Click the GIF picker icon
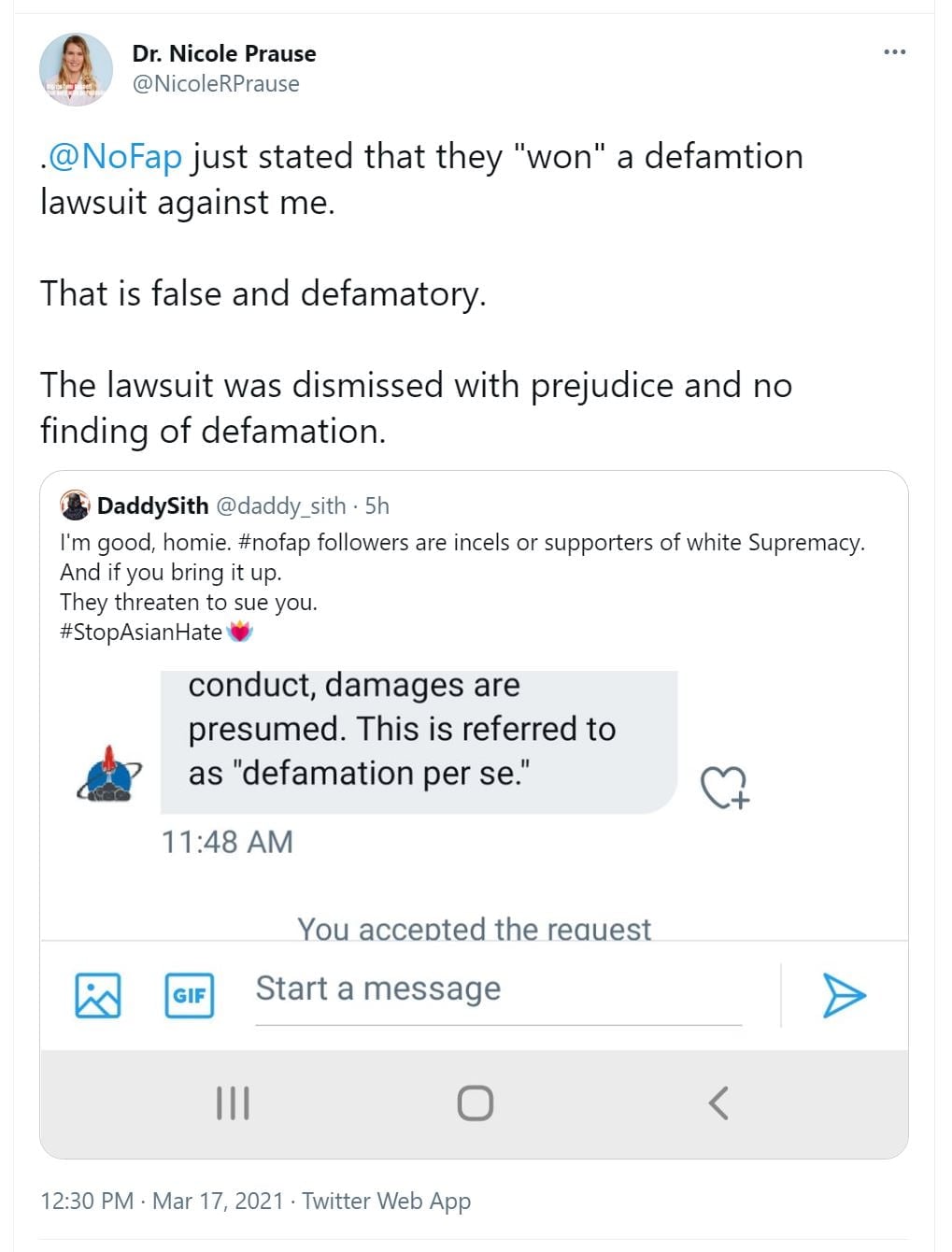Viewport: 952px width, 1252px height. pos(189,995)
